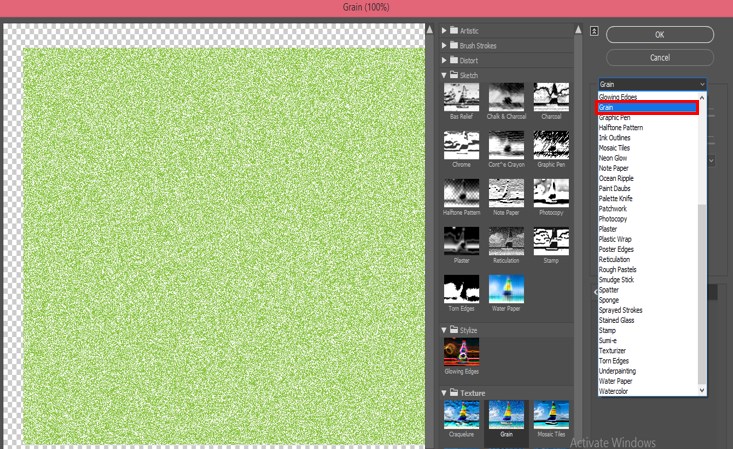The height and width of the screenshot is (449, 733).
Task: Choose the Mosaic Tiles texture thumbnail
Action: [x=551, y=415]
